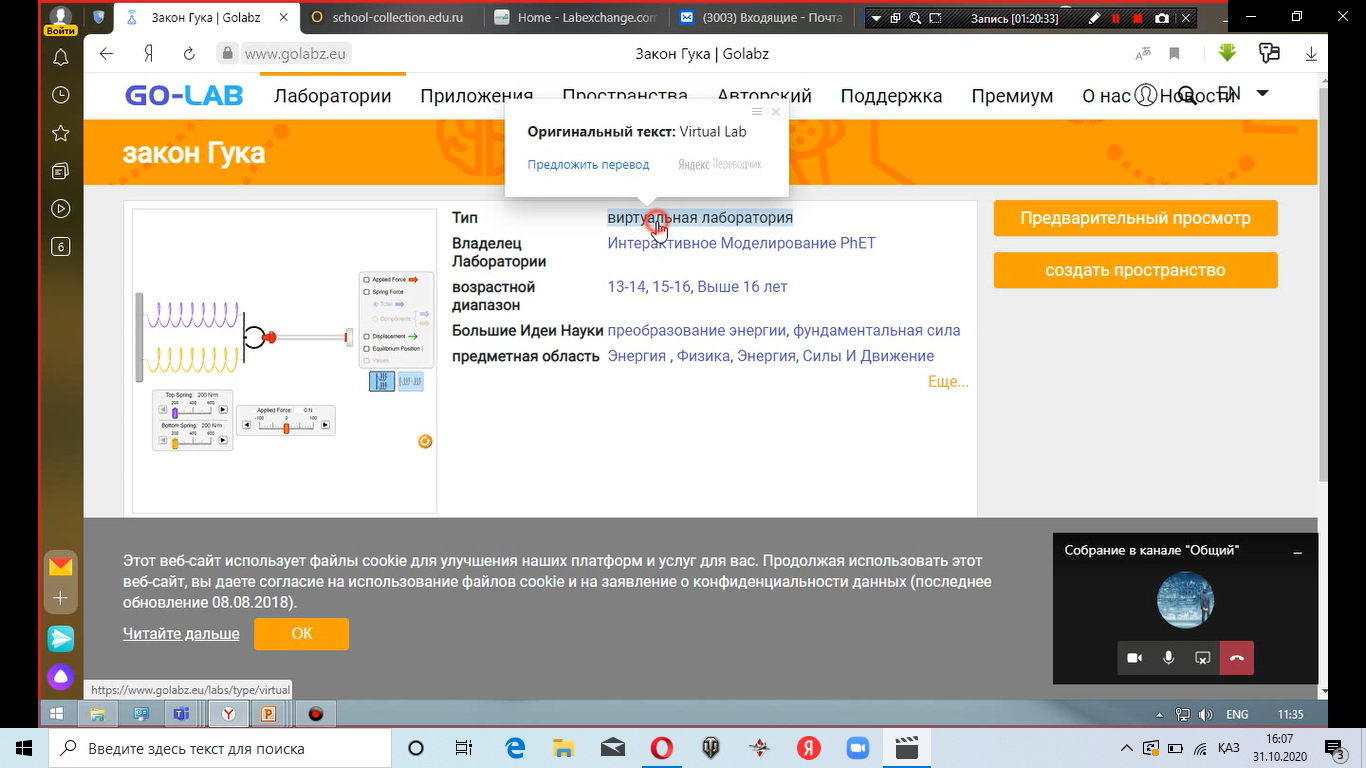Open the translation popup options menu

click(x=757, y=112)
